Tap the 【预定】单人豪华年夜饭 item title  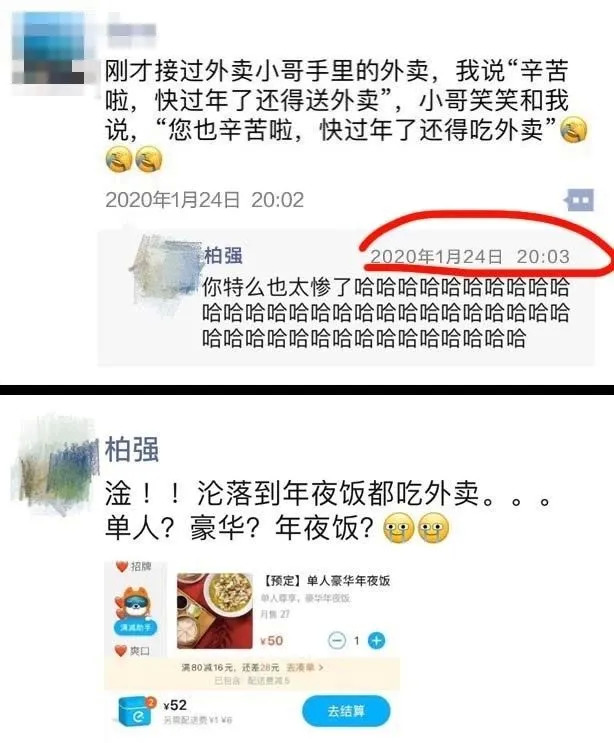[326, 580]
